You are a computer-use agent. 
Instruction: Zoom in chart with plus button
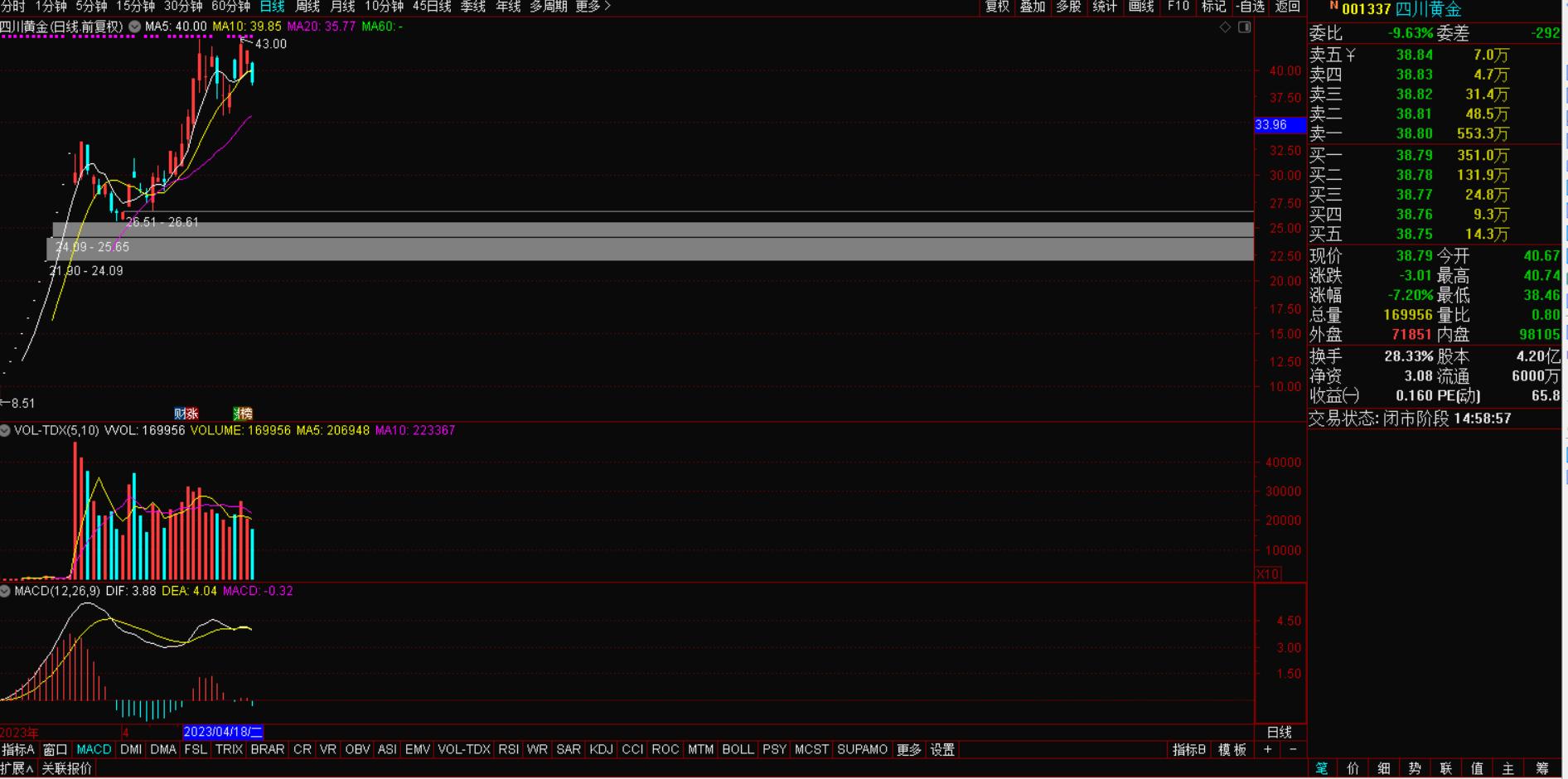pos(1267,749)
